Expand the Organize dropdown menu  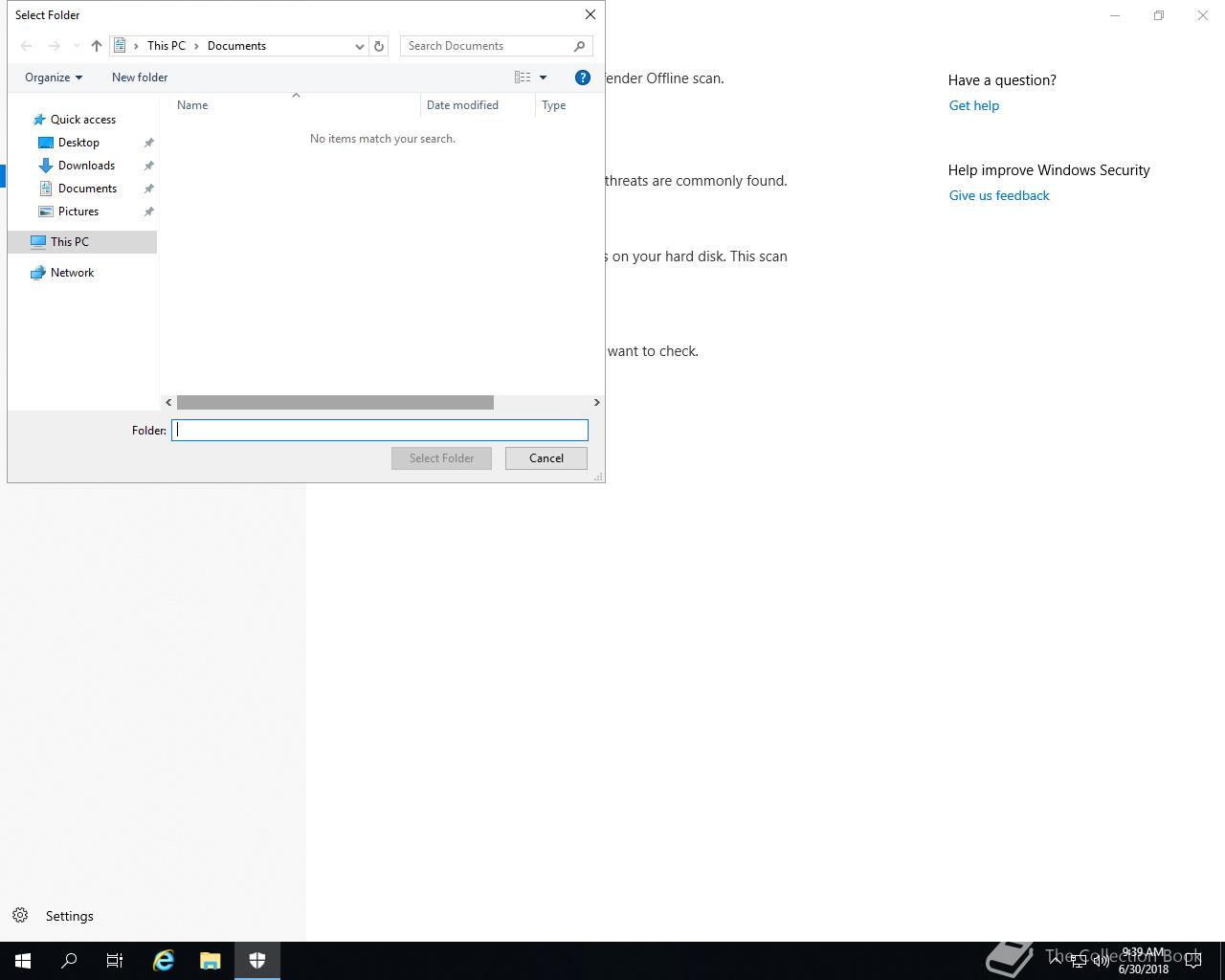(54, 78)
